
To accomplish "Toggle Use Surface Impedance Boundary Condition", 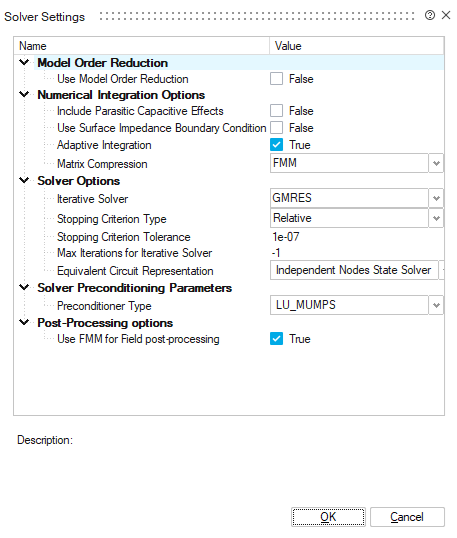I will (276, 128).
